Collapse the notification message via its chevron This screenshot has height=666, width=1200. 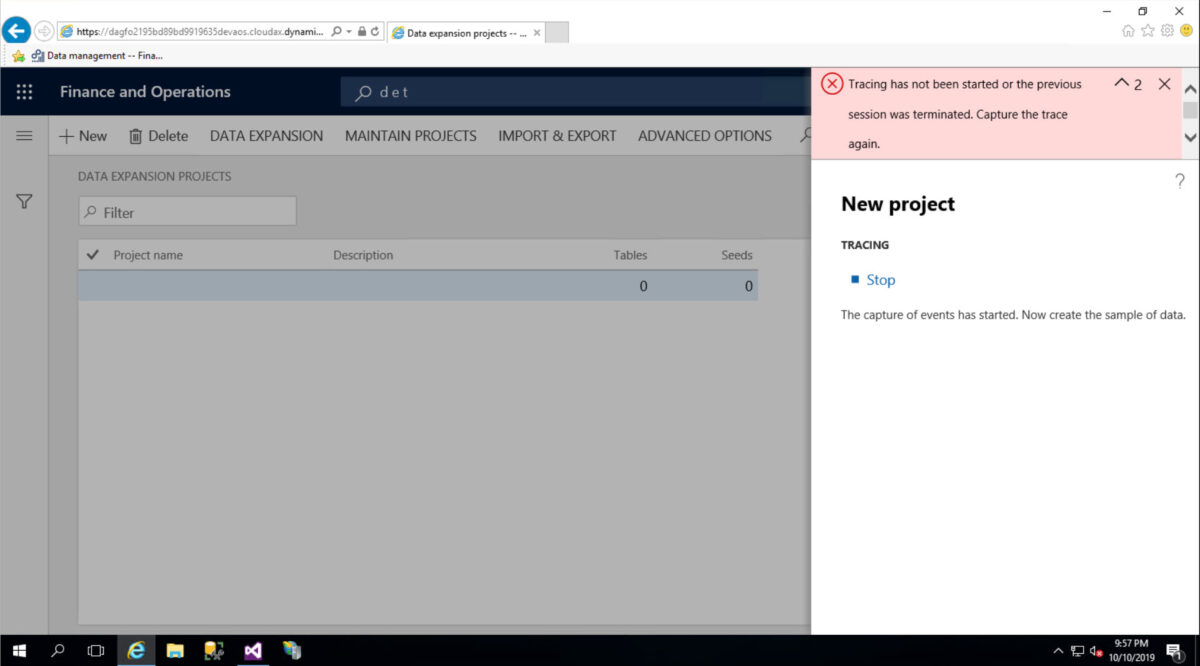click(1122, 84)
